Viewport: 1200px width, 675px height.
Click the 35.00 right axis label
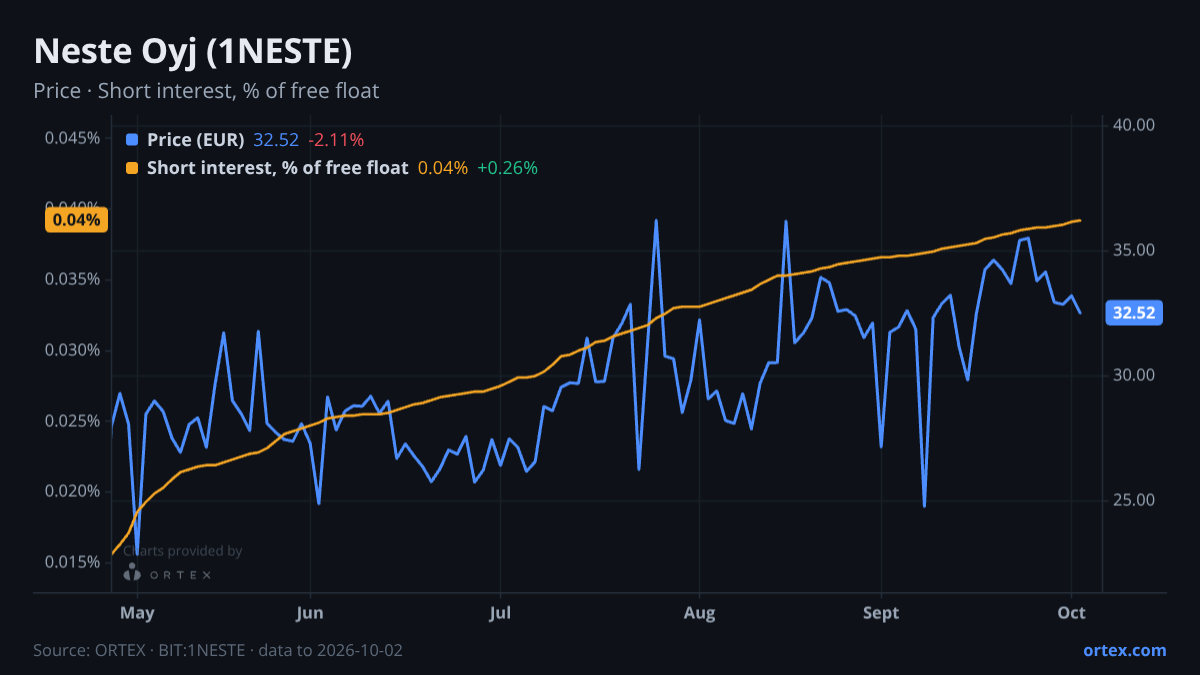click(1134, 250)
